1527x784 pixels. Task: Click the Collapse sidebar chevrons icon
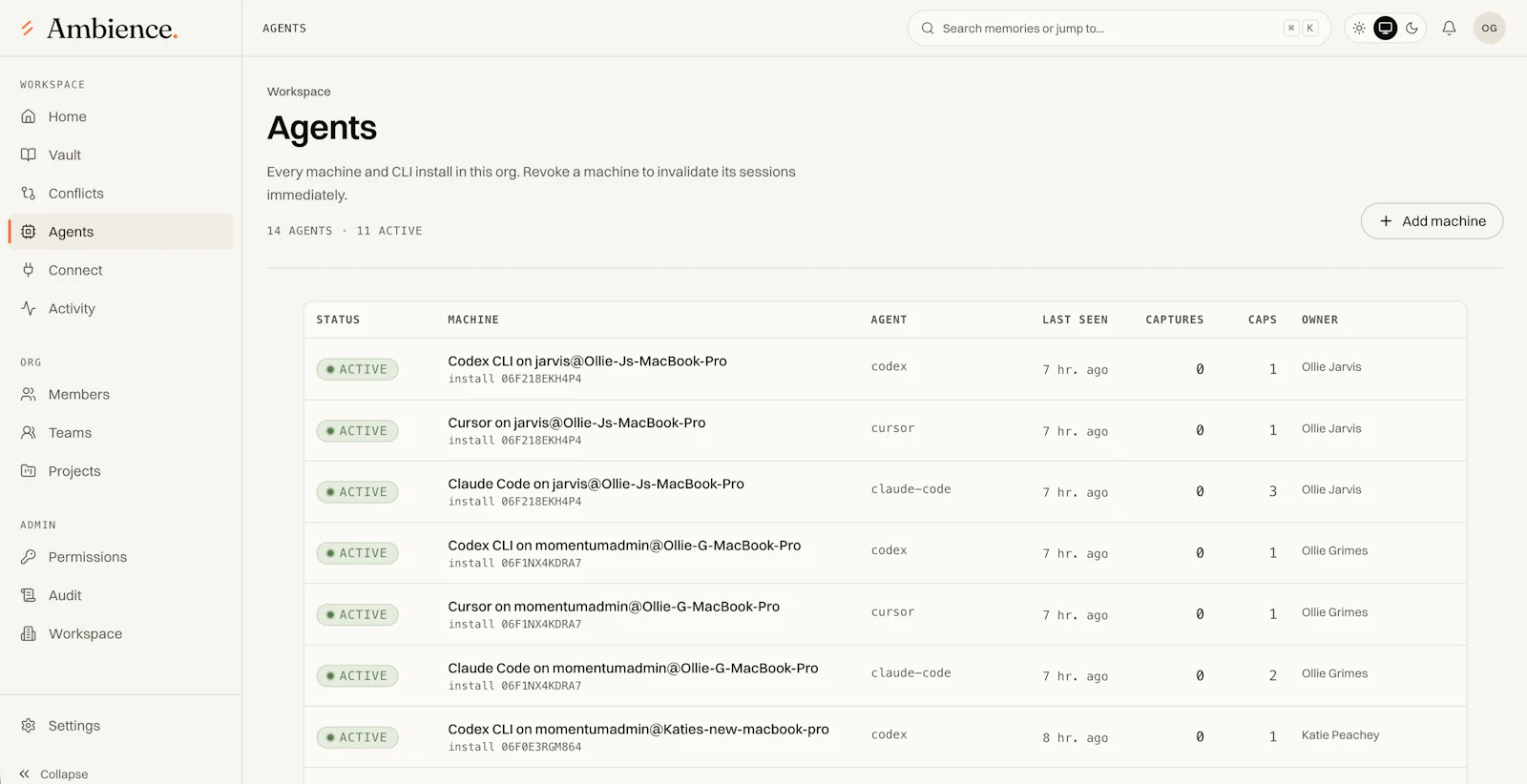pyautogui.click(x=25, y=774)
